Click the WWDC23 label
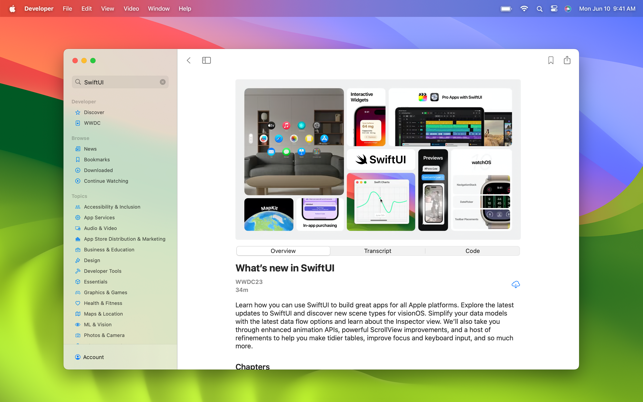The image size is (643, 402). [249, 282]
